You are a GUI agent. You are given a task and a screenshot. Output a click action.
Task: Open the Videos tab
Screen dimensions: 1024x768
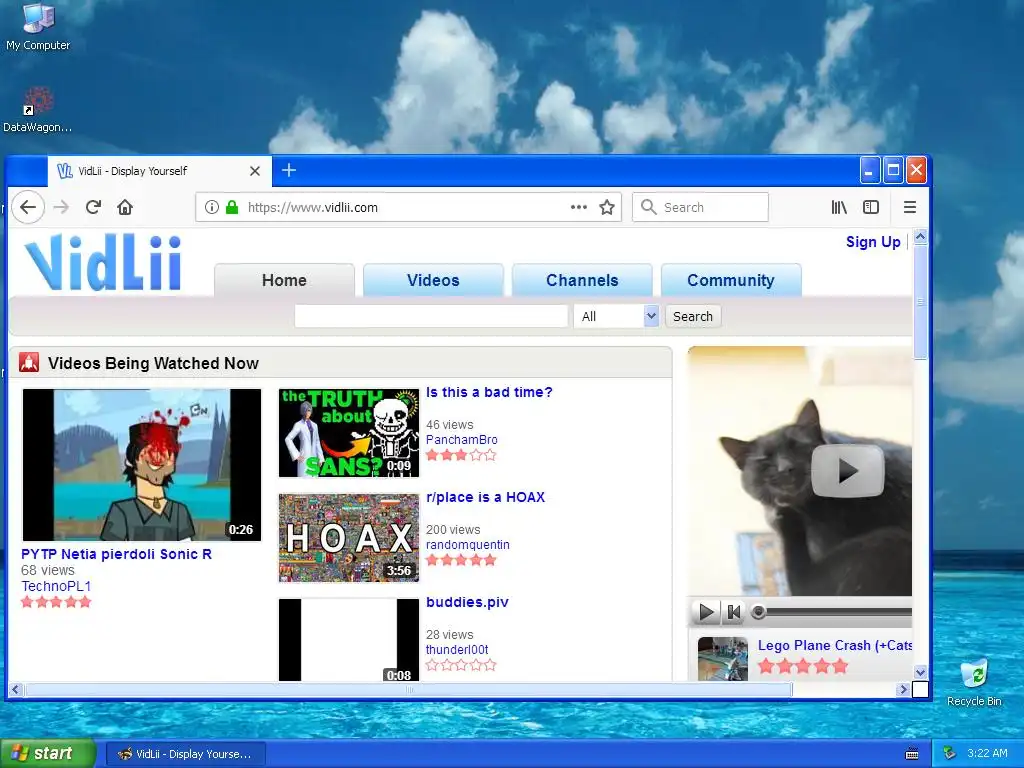[433, 280]
